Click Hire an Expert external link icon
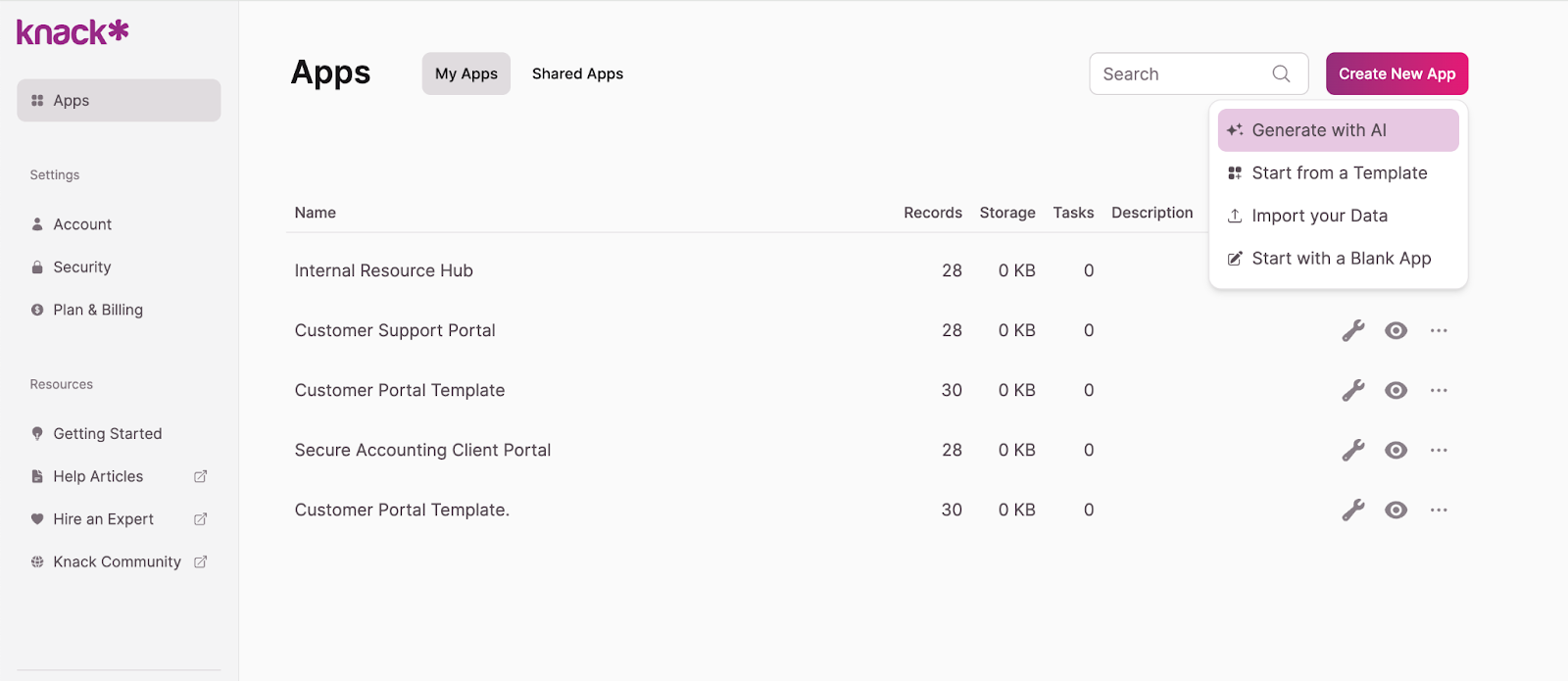The height and width of the screenshot is (681, 1568). (x=201, y=519)
